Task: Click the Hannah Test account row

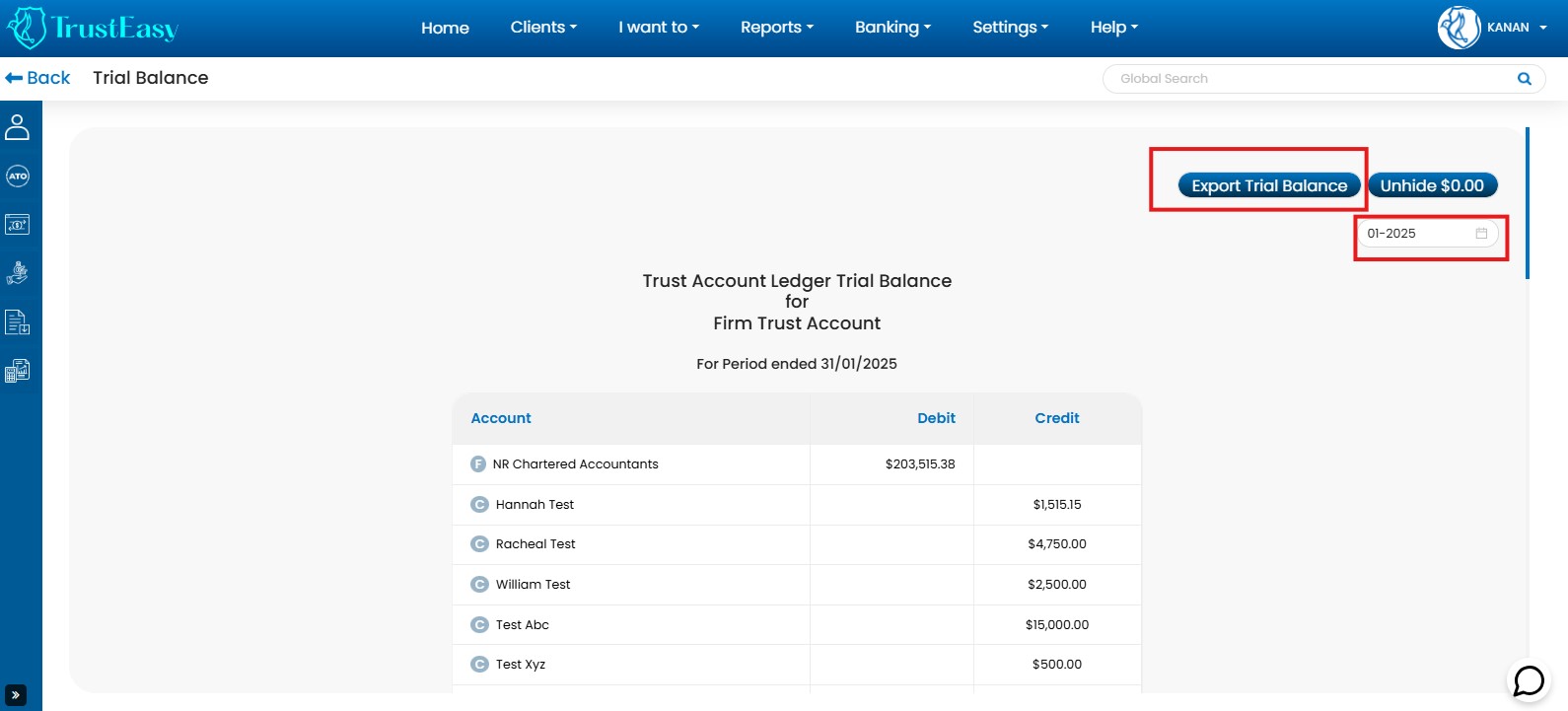Action: pos(535,505)
